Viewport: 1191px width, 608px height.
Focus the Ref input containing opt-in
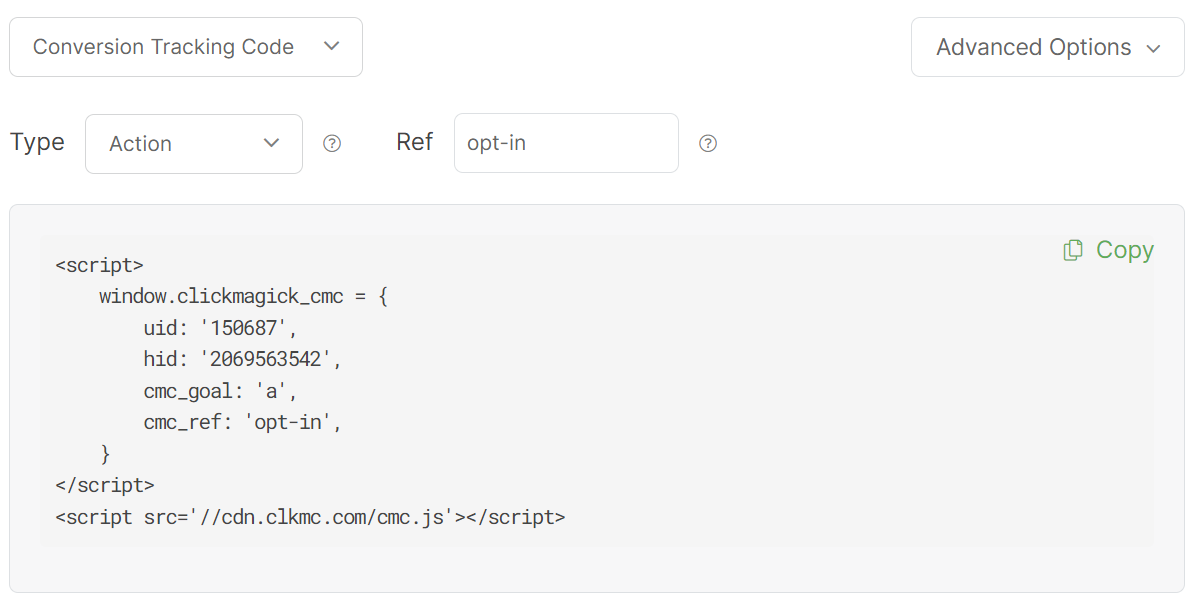tap(566, 143)
